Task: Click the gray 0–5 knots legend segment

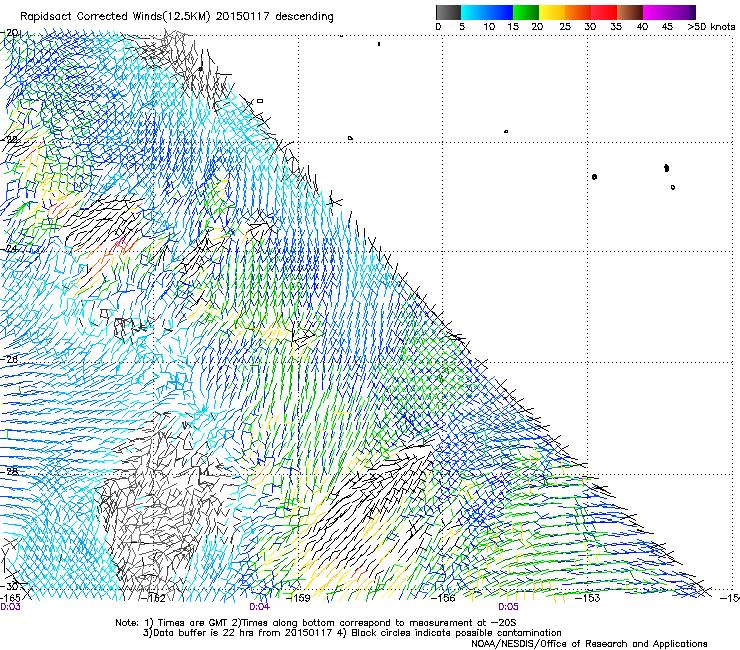Action: click(448, 12)
